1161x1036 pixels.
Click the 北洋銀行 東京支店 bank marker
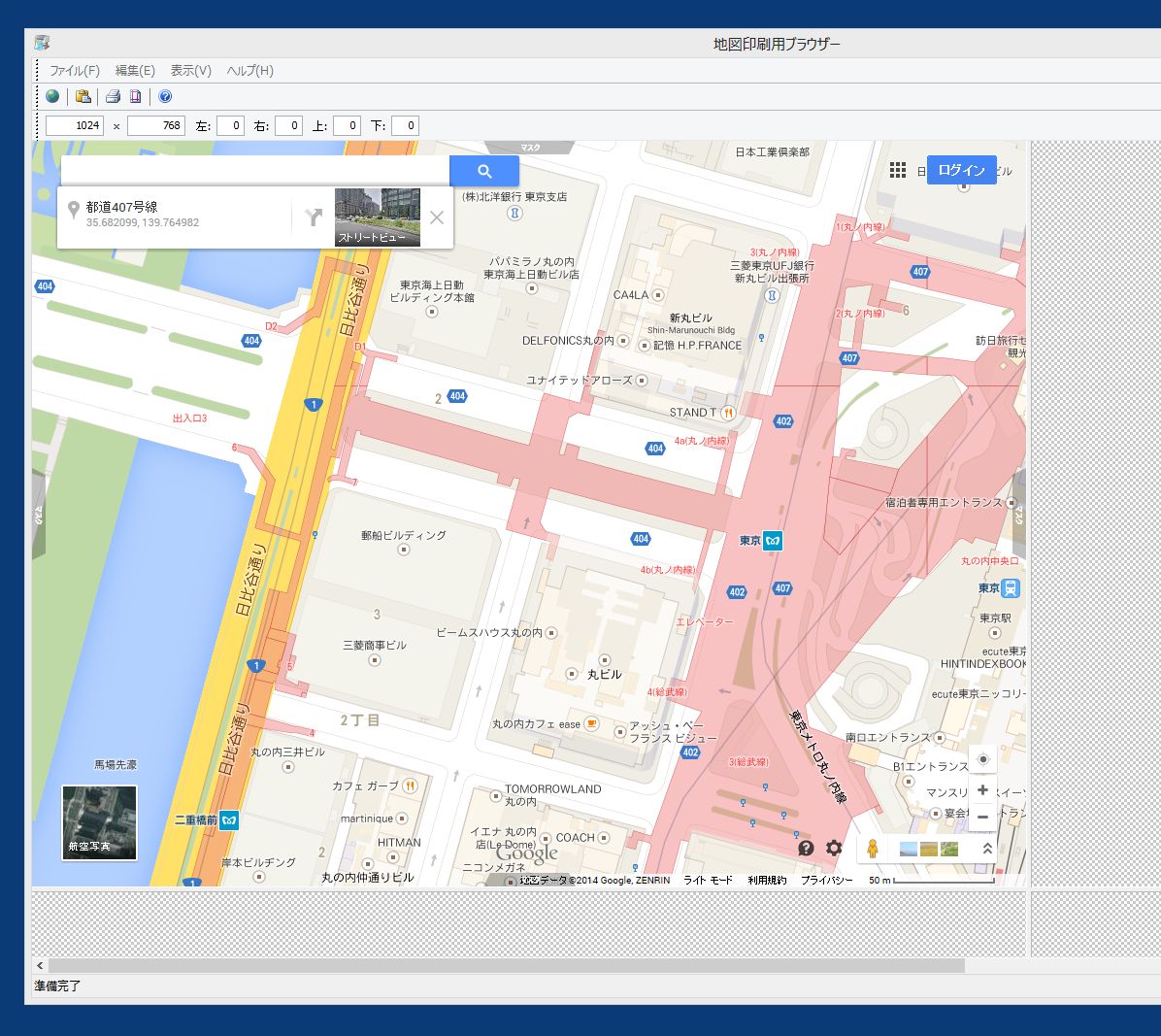(514, 214)
